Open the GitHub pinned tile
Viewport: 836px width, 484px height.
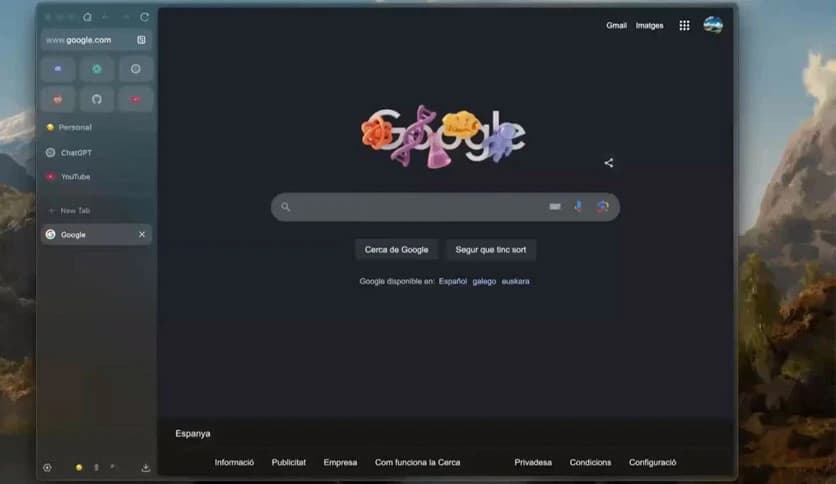[x=97, y=100]
